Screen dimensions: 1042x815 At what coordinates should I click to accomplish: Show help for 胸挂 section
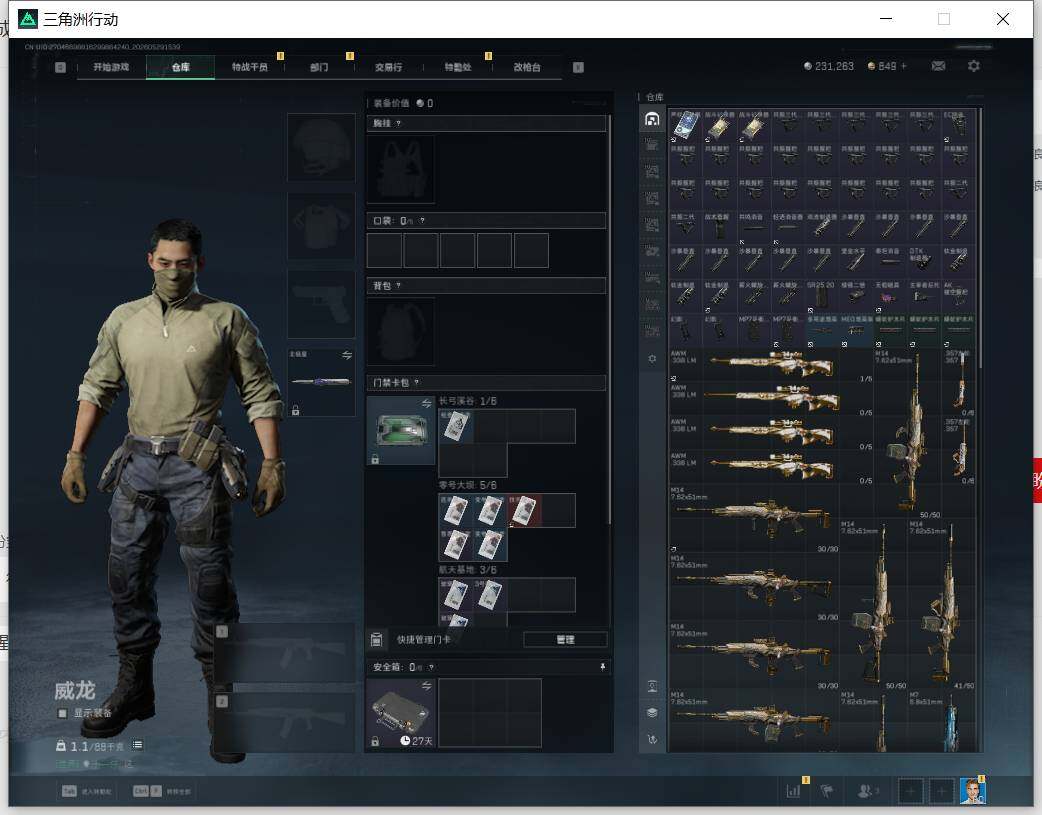(x=398, y=124)
